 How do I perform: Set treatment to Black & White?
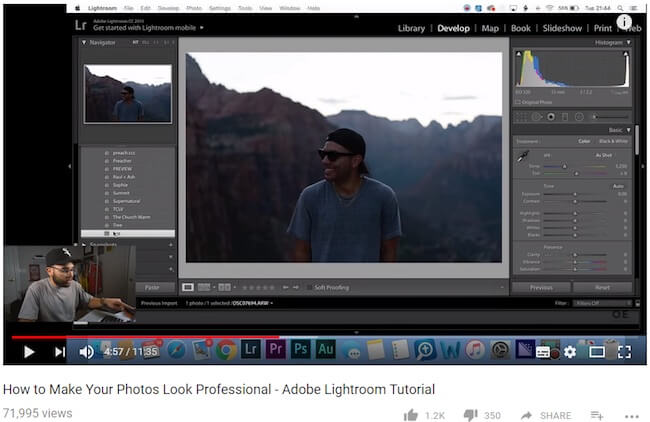[614, 141]
